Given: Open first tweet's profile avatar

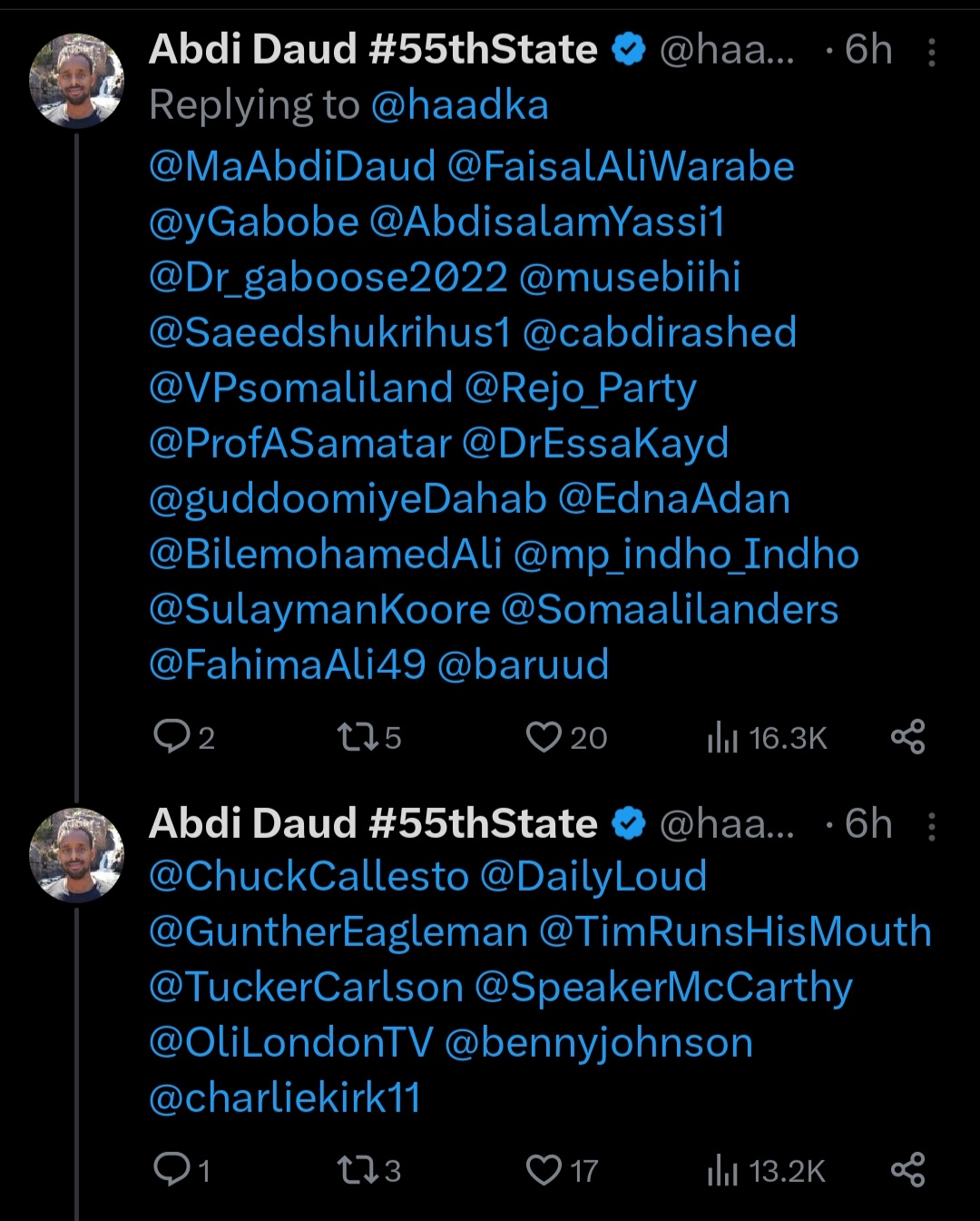Looking at the screenshot, I should pyautogui.click(x=76, y=81).
